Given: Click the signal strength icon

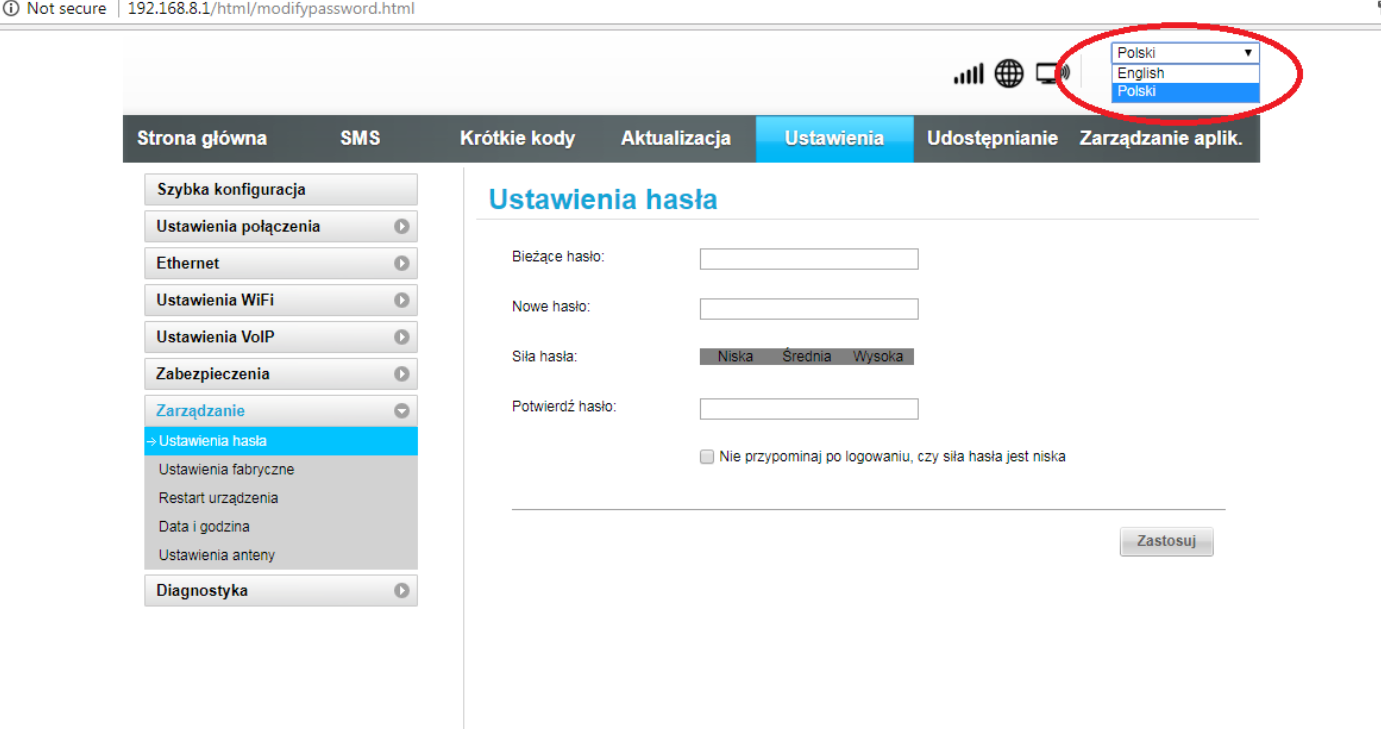Looking at the screenshot, I should (968, 72).
